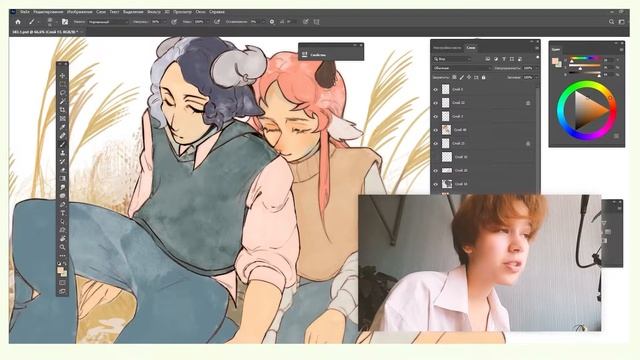
Task: Open layer opacity dropdown in Layers panel
Action: tap(536, 68)
